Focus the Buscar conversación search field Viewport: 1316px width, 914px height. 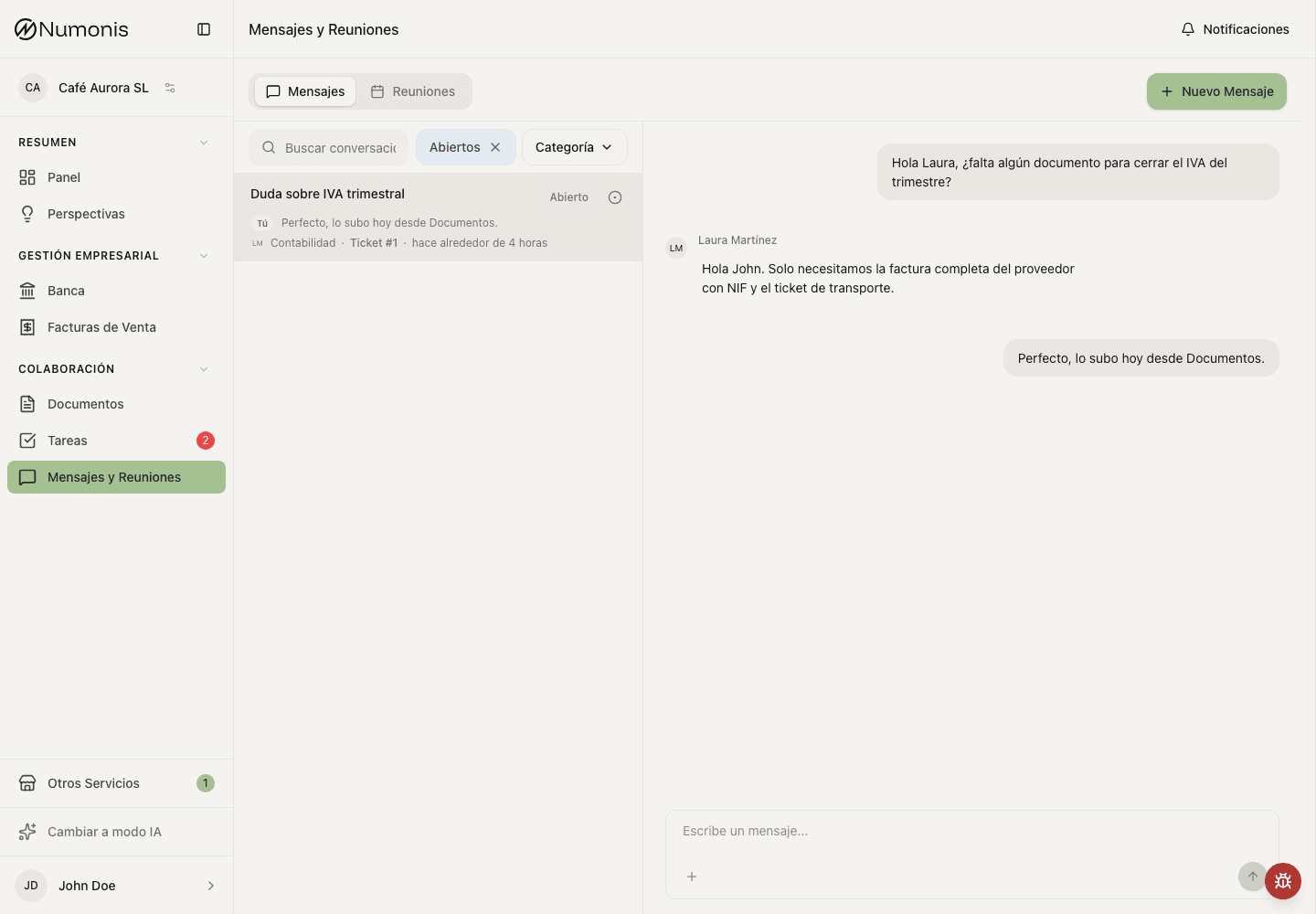[329, 147]
